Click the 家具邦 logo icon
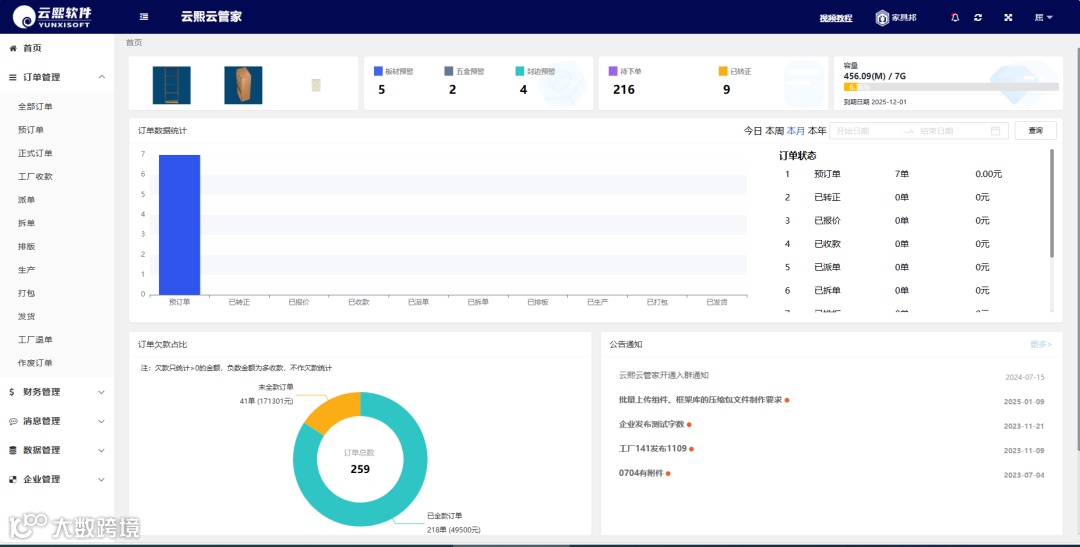Screen dimensions: 1080x547 pyautogui.click(x=882, y=18)
